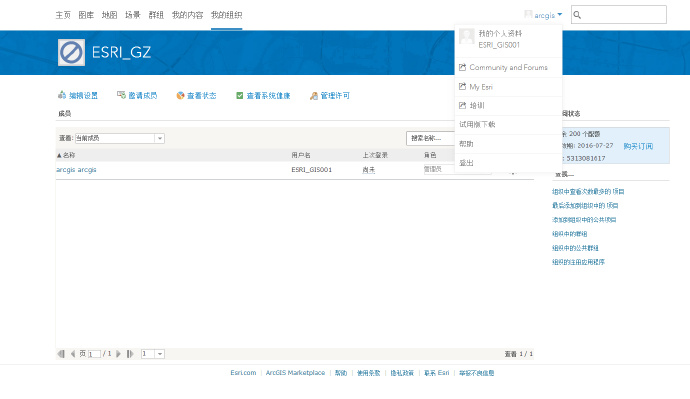The height and width of the screenshot is (399, 690).
Task: Click the ESRI_GIS001 username cell
Action: click(x=312, y=170)
